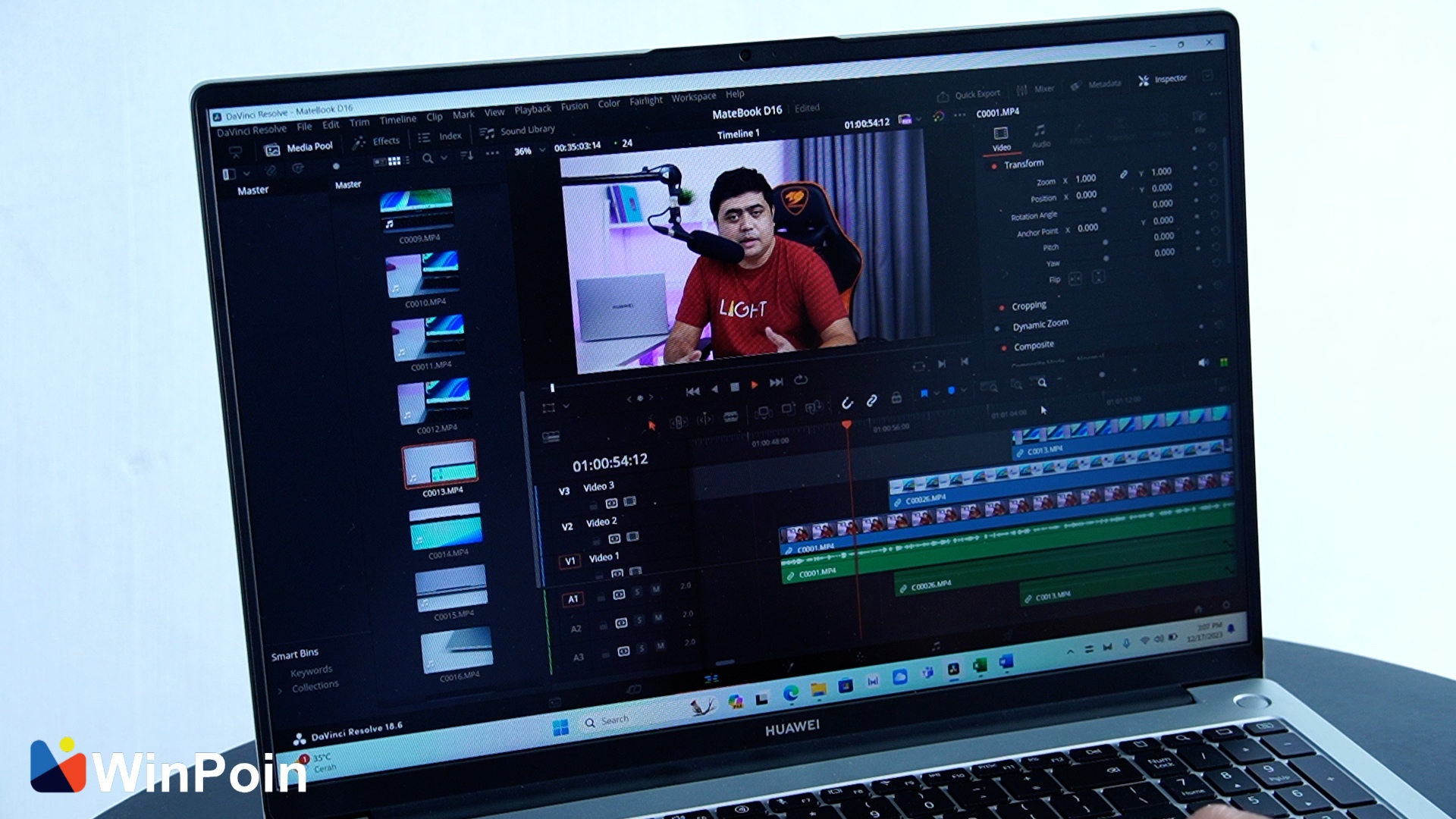Collapse the Composite section
This screenshot has height=819, width=1456.
click(x=1034, y=345)
